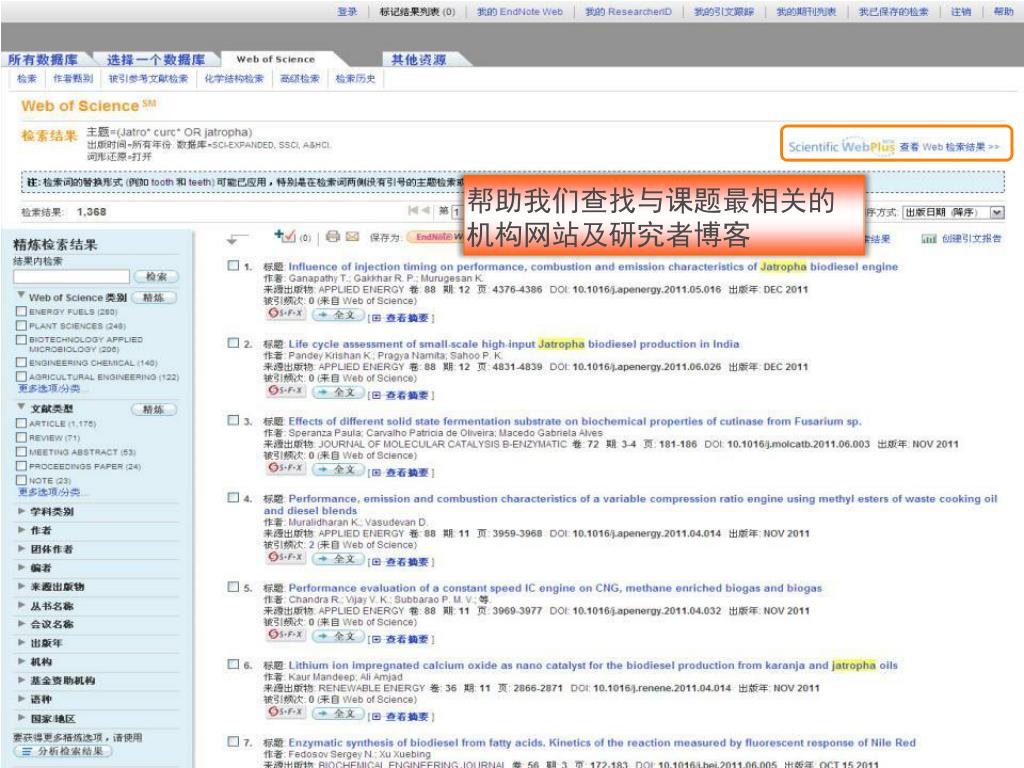
Task: Open 作者甄别 search menu item
Action: (72, 78)
